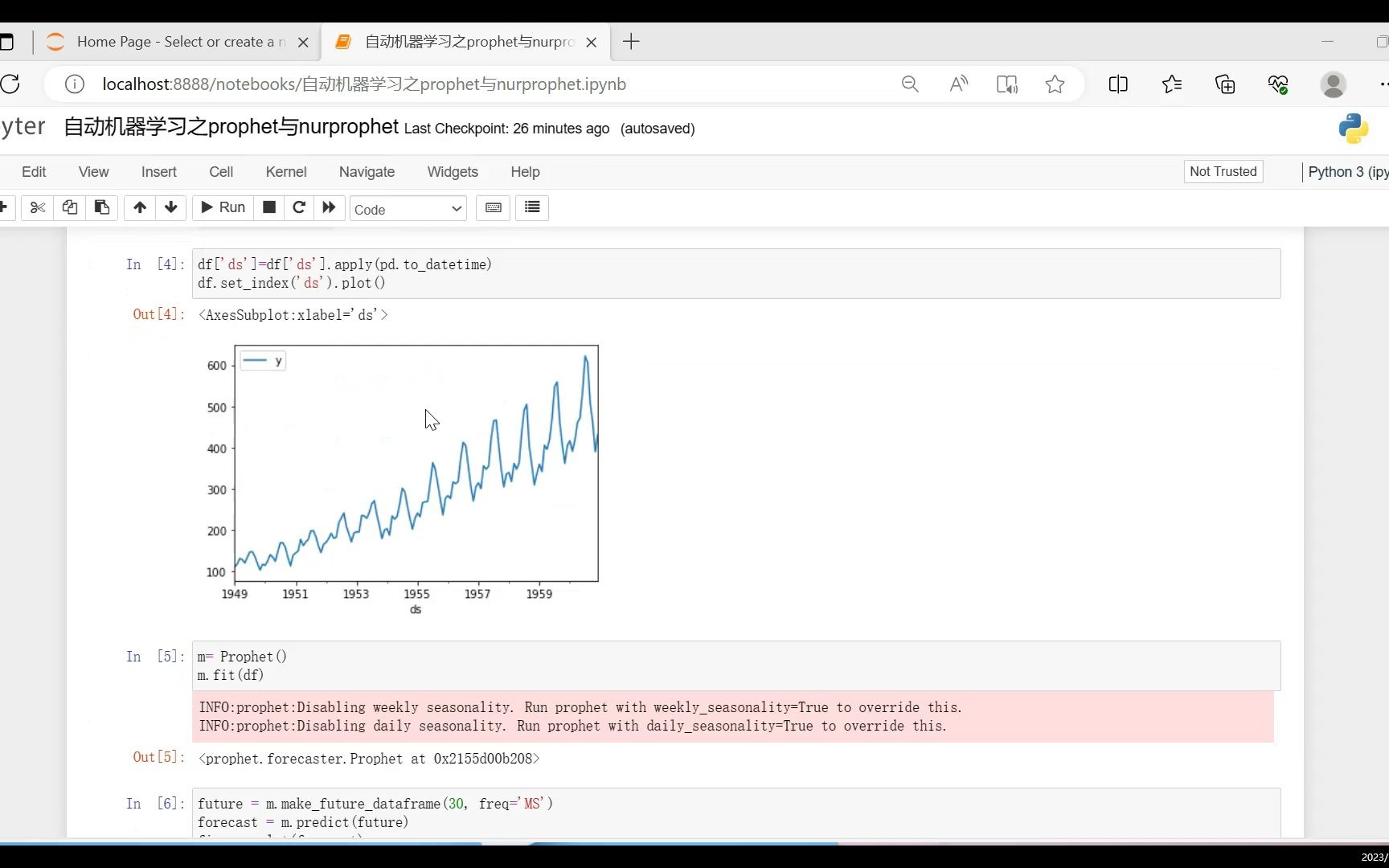Click the Out[5] prophet.forecaster output

click(x=369, y=759)
